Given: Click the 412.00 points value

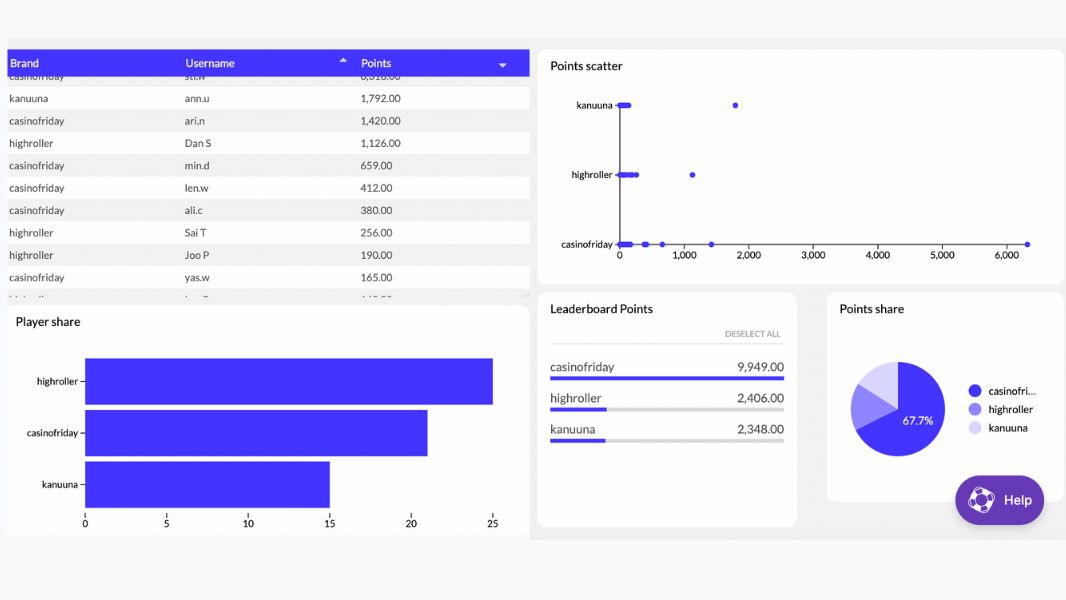Looking at the screenshot, I should (x=377, y=188).
